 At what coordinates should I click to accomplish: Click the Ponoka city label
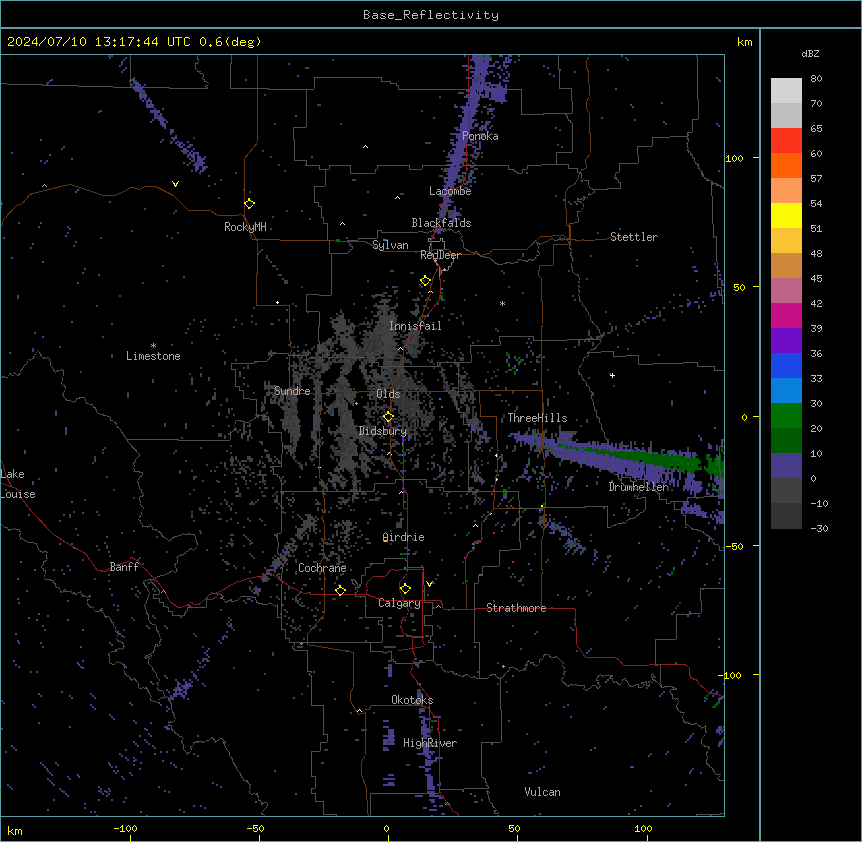[480, 136]
